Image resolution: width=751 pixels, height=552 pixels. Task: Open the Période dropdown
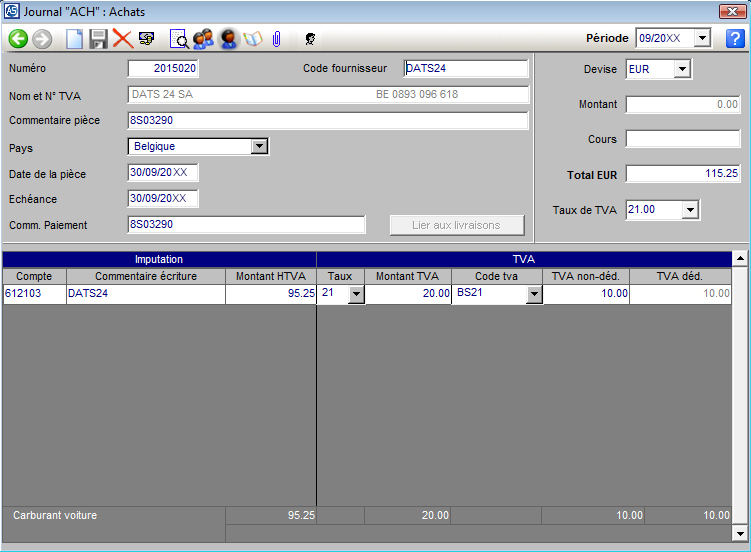pyautogui.click(x=701, y=39)
